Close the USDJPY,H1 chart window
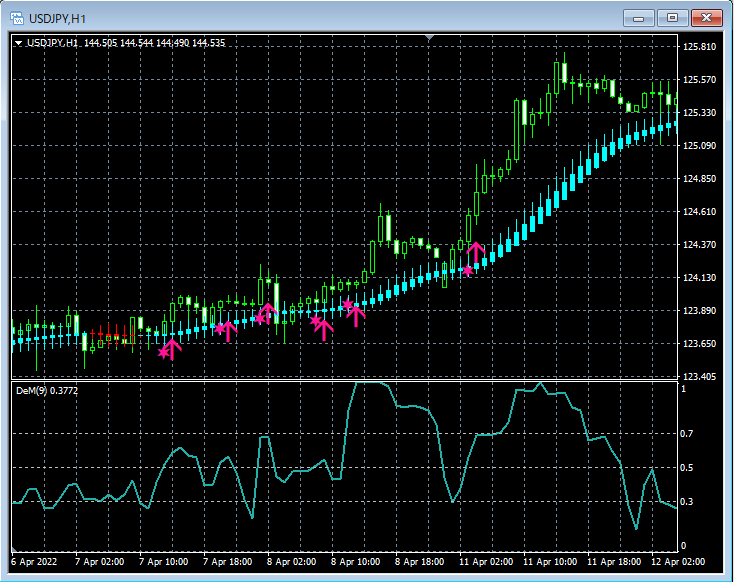 [707, 18]
